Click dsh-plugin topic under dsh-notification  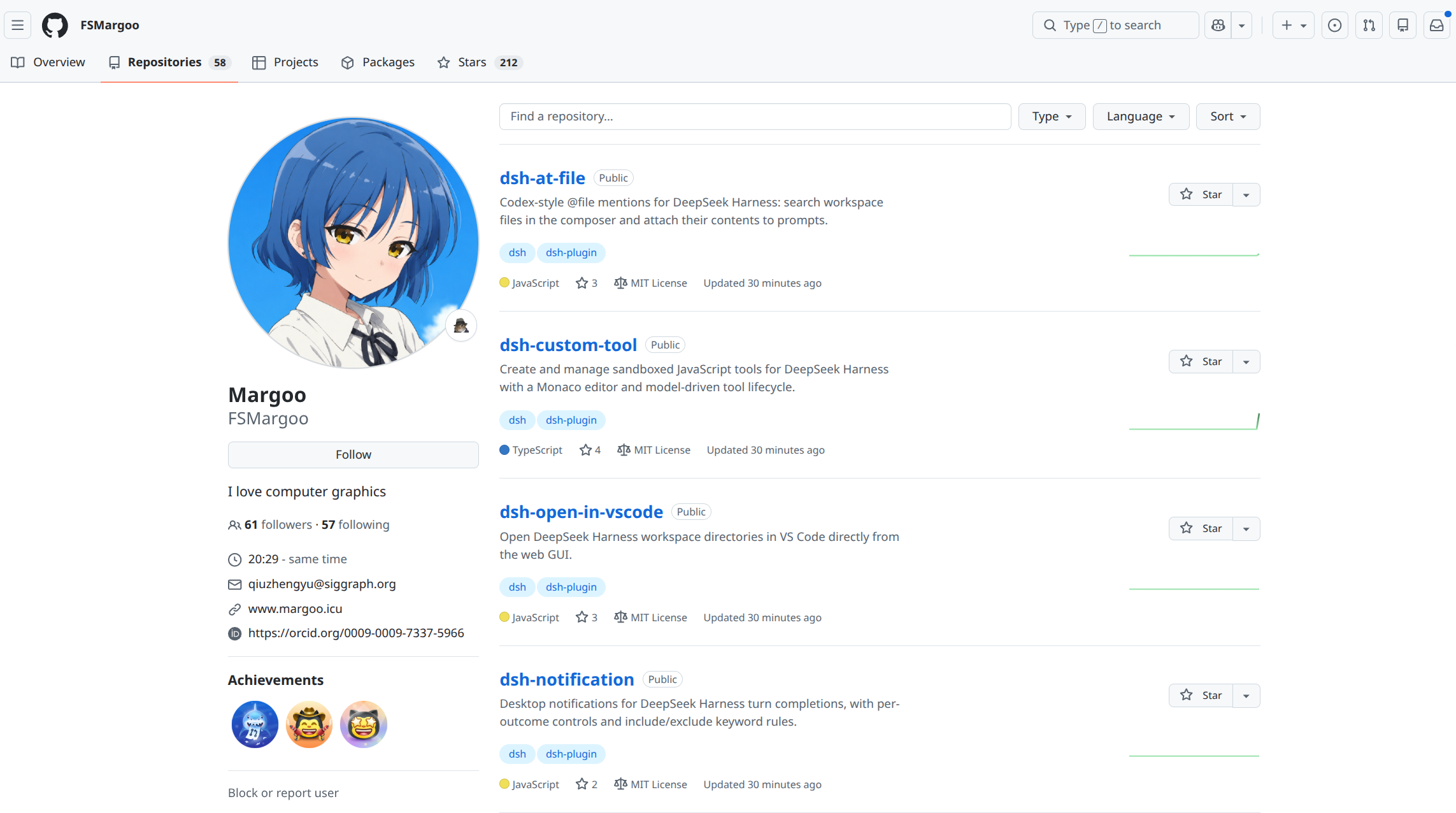point(571,754)
